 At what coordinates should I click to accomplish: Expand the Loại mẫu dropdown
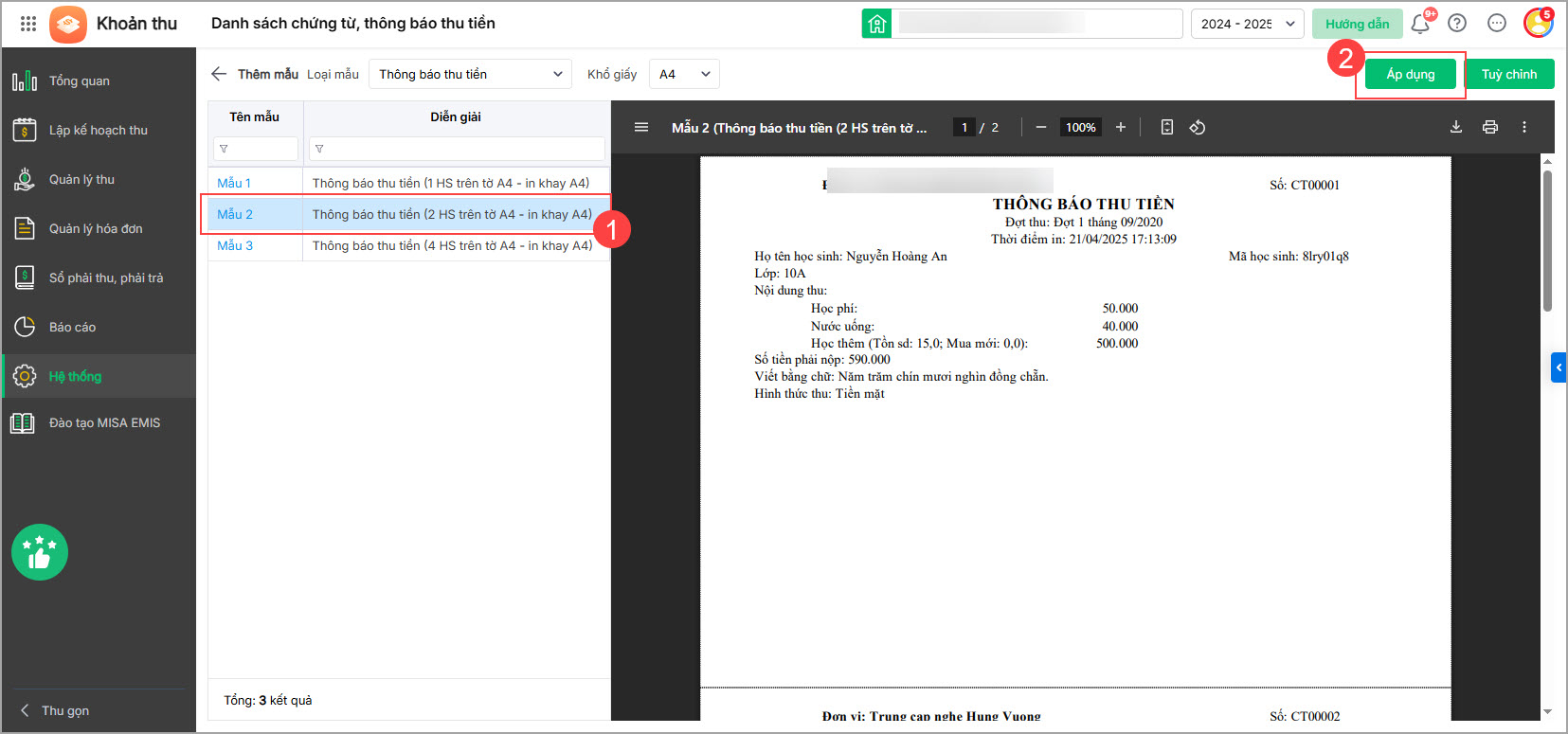(x=470, y=74)
